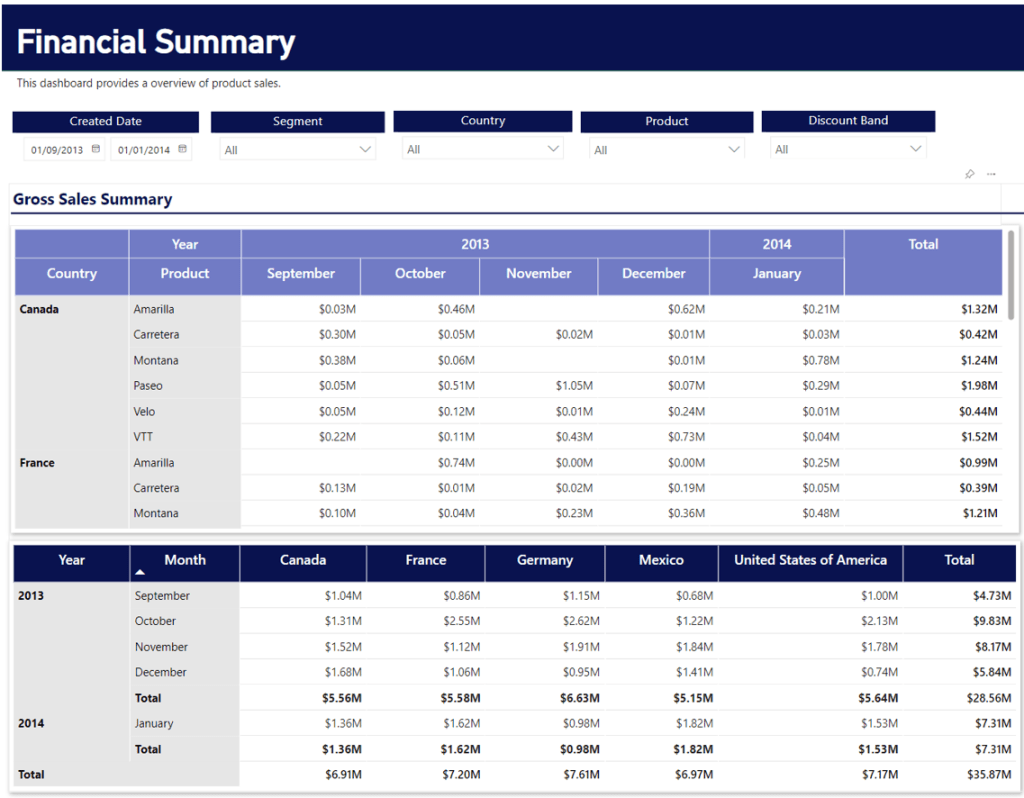Sort by the Canada column header
This screenshot has width=1024, height=798.
(303, 562)
